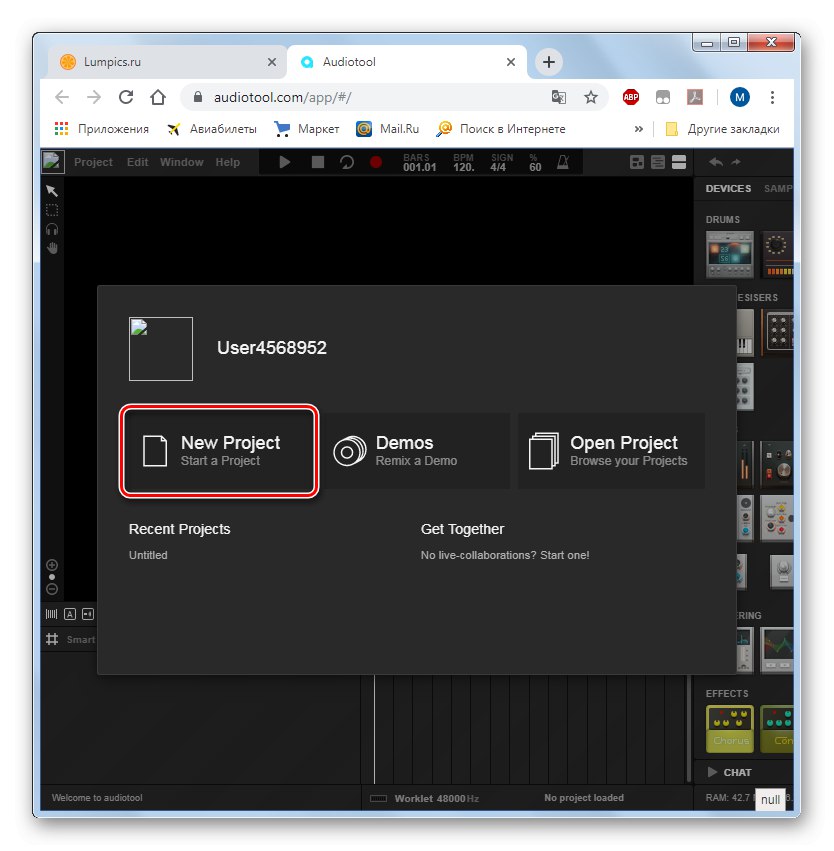
Task: Click the percent value 60
Action: 535,167
